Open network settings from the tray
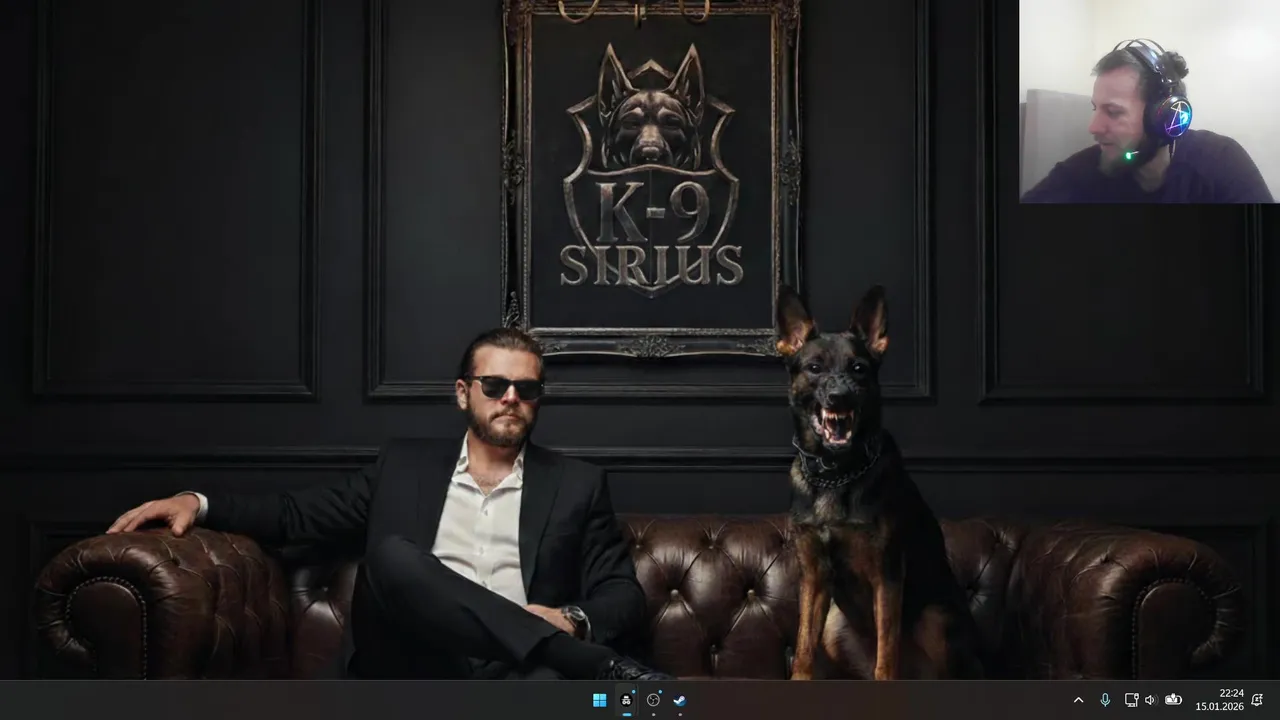Image resolution: width=1280 pixels, height=720 pixels. click(1131, 700)
